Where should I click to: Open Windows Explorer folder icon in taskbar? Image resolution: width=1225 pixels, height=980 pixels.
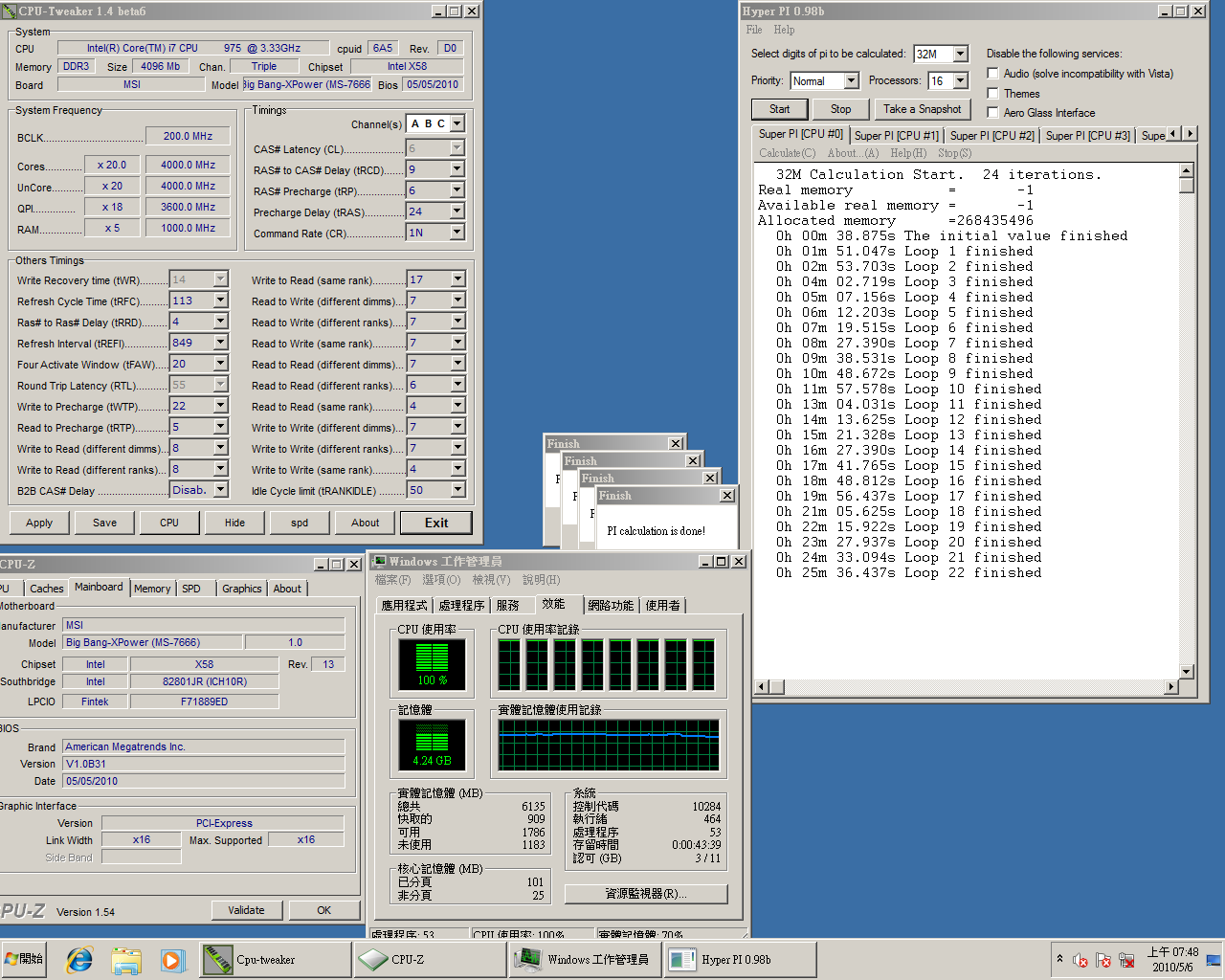tap(126, 959)
